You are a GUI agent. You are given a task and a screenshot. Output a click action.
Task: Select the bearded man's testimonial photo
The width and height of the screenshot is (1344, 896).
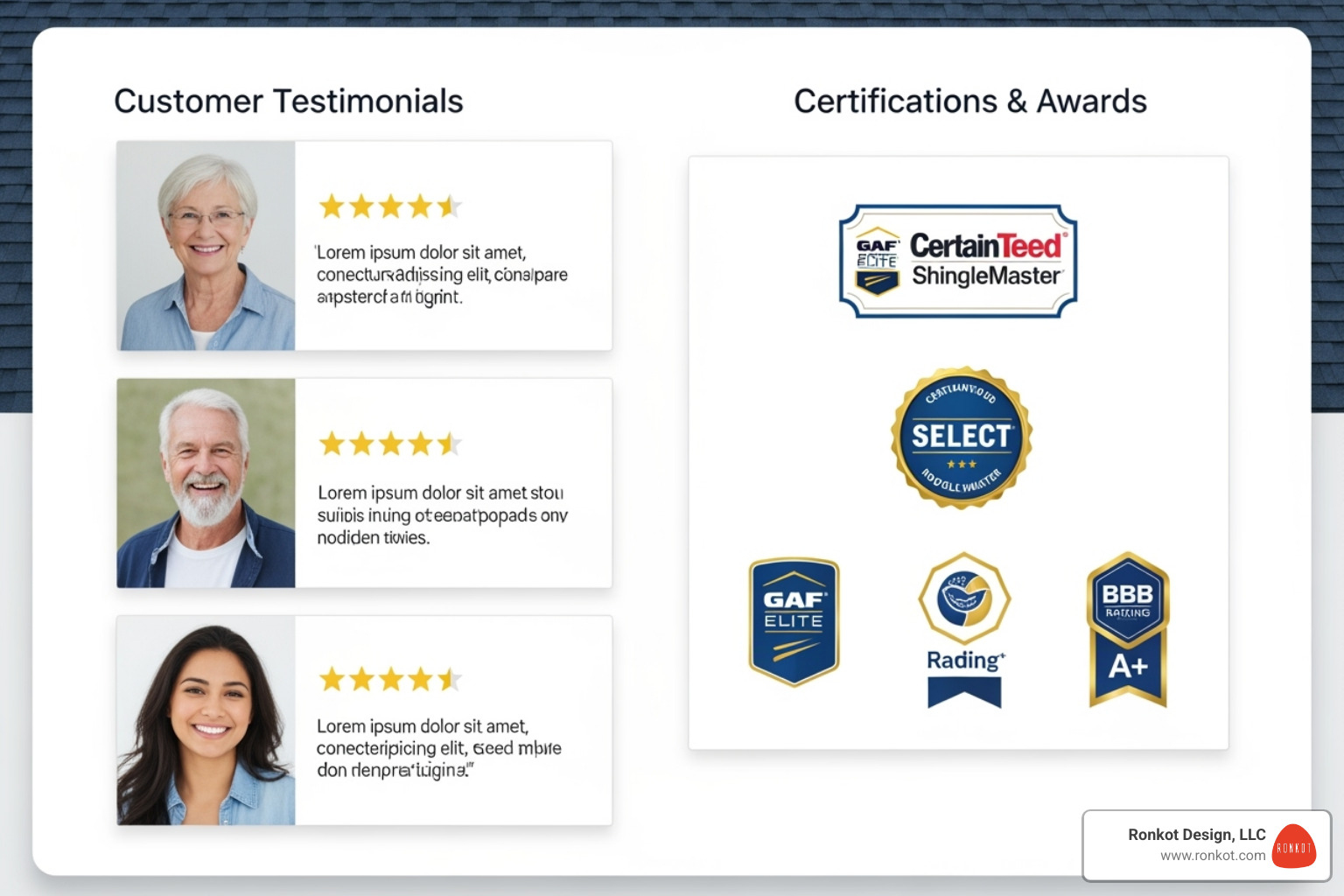[x=206, y=483]
